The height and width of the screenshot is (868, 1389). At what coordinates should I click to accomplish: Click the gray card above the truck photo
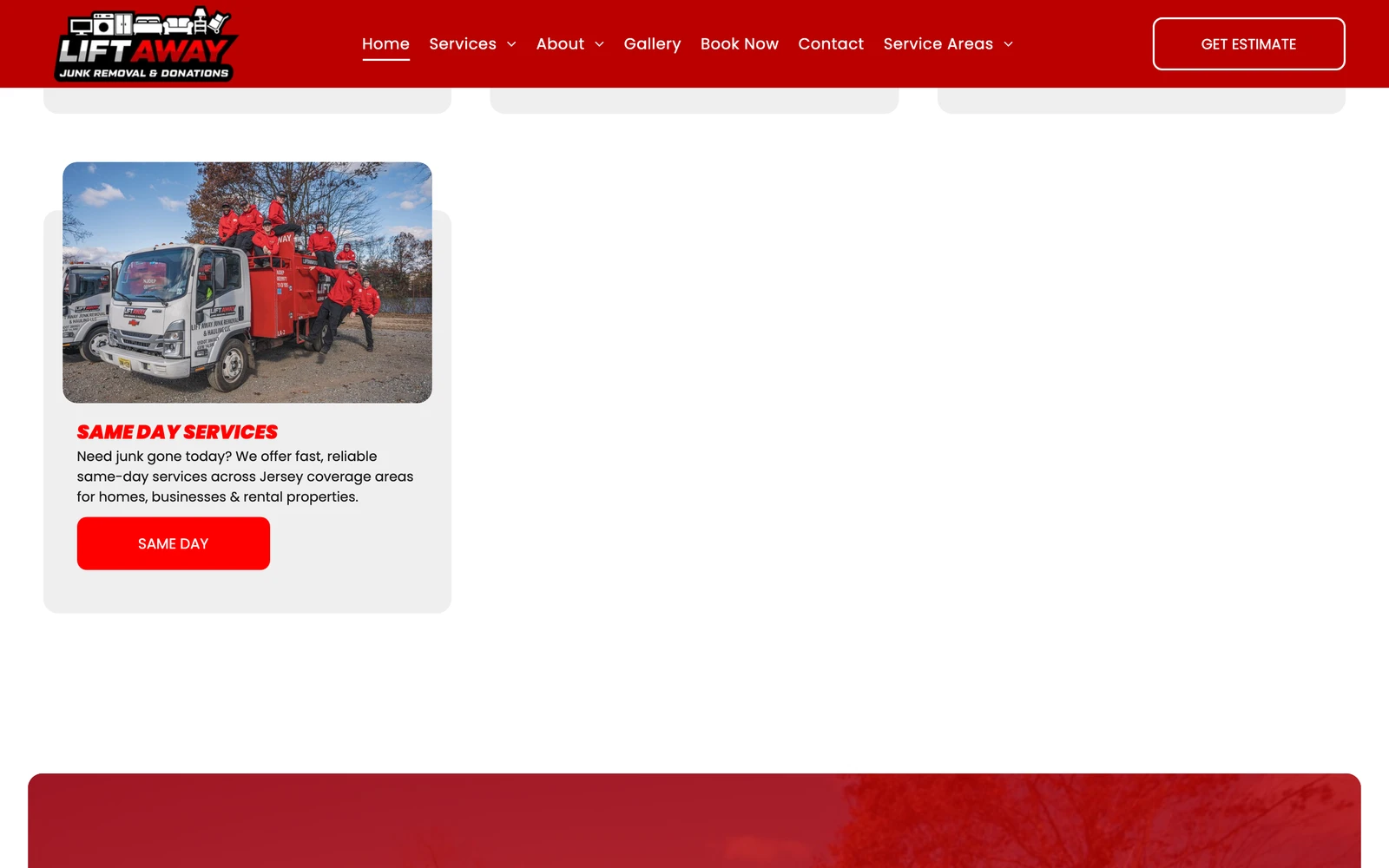pyautogui.click(x=247, y=100)
